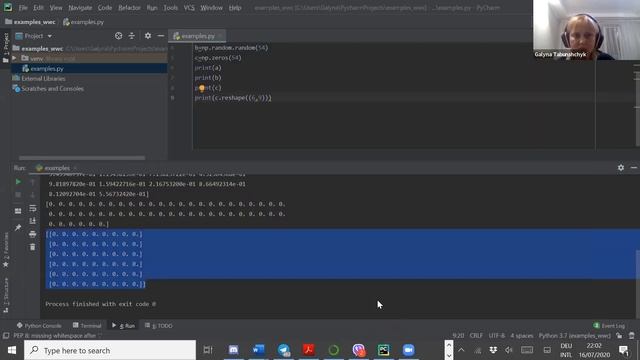Open the Code menu
The width and height of the screenshot is (640, 360).
pyautogui.click(x=104, y=8)
